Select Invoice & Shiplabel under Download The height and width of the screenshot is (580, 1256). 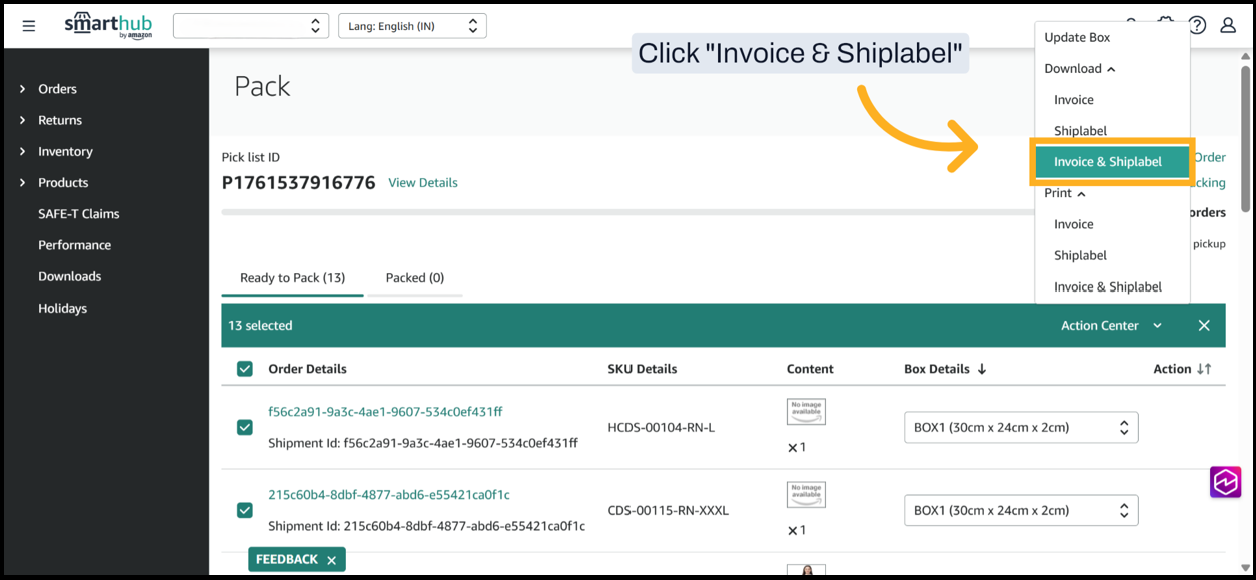tap(1108, 162)
